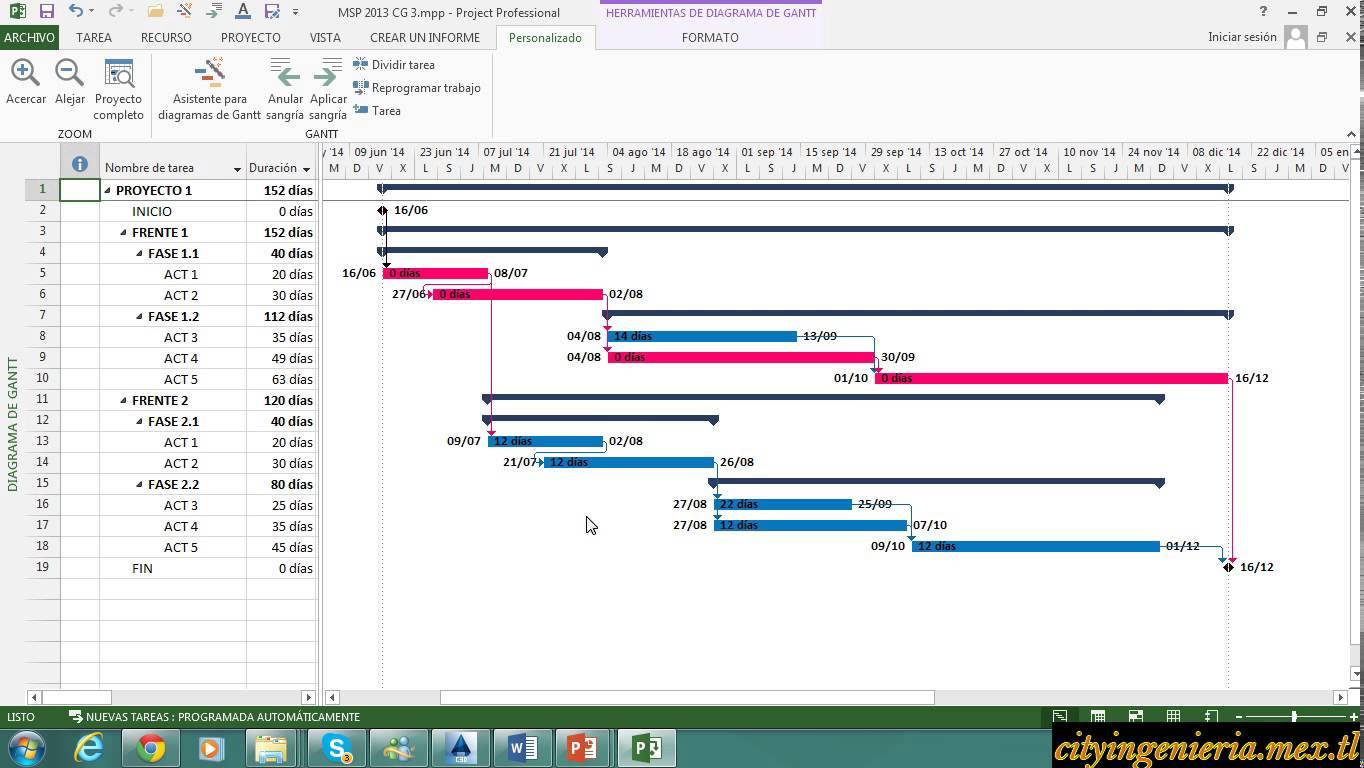Screen dimensions: 1364x768
Task: Select the Dividir tarea tool
Action: [394, 65]
